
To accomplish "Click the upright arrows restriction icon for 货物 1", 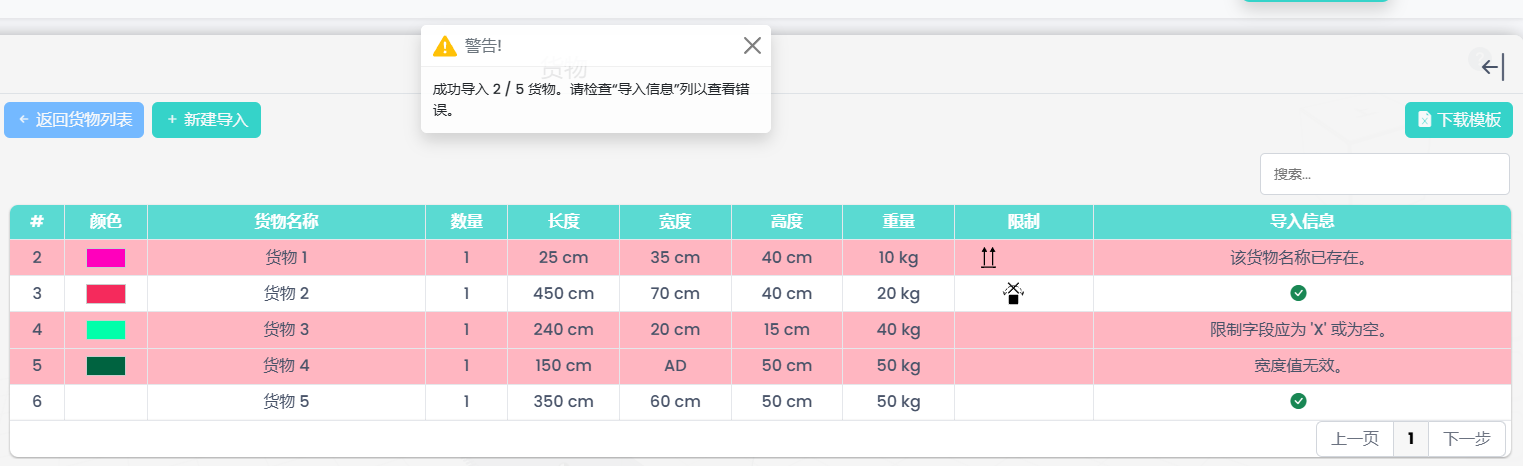I will pos(988,258).
